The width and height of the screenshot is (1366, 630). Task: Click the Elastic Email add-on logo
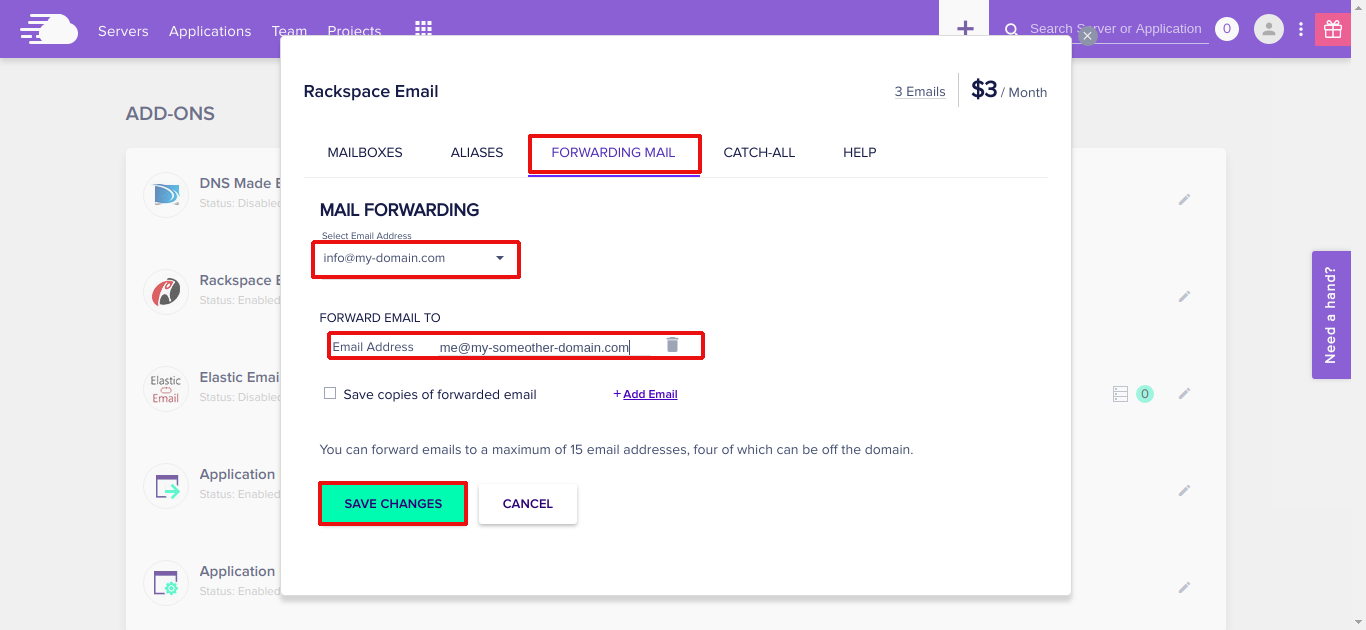pyautogui.click(x=166, y=389)
